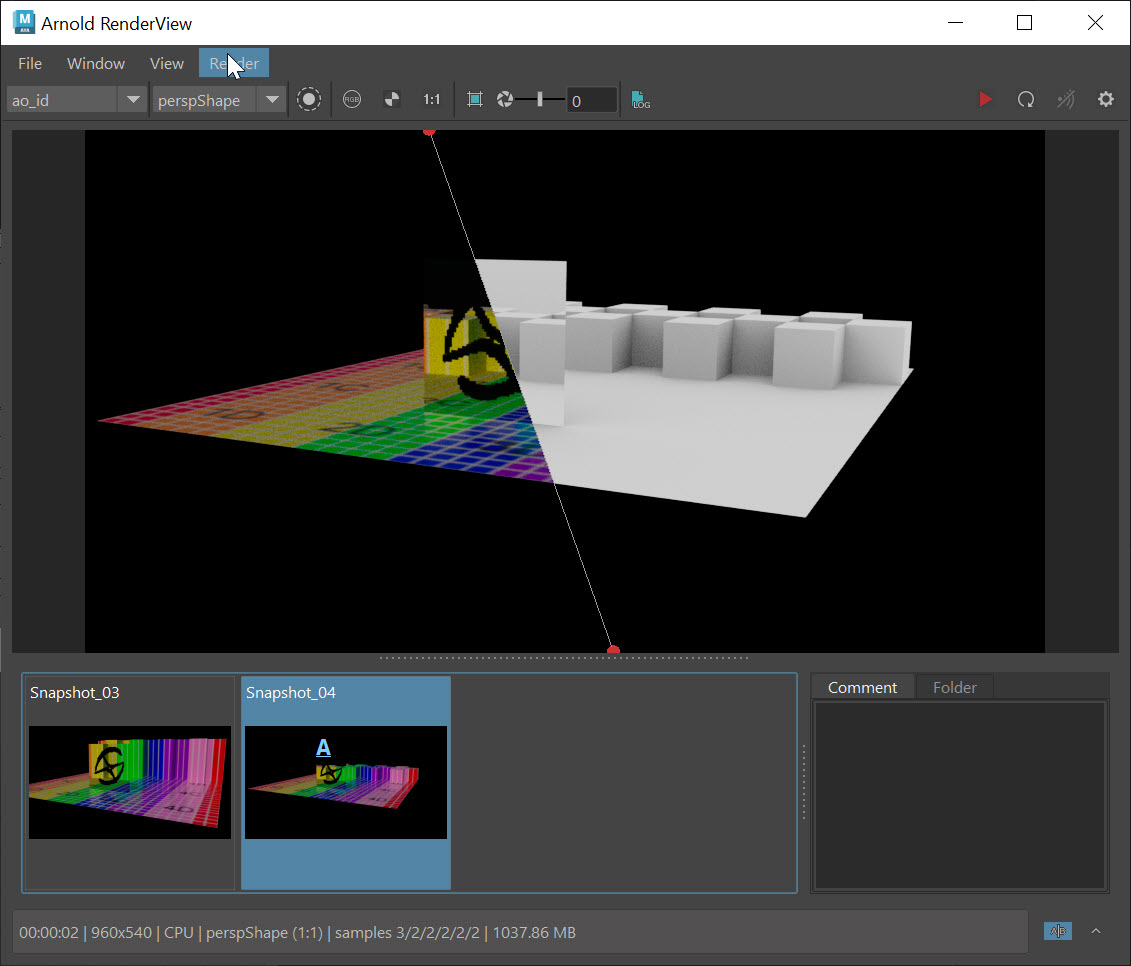This screenshot has width=1131, height=966.
Task: Open the render settings gear icon
Action: click(1105, 99)
